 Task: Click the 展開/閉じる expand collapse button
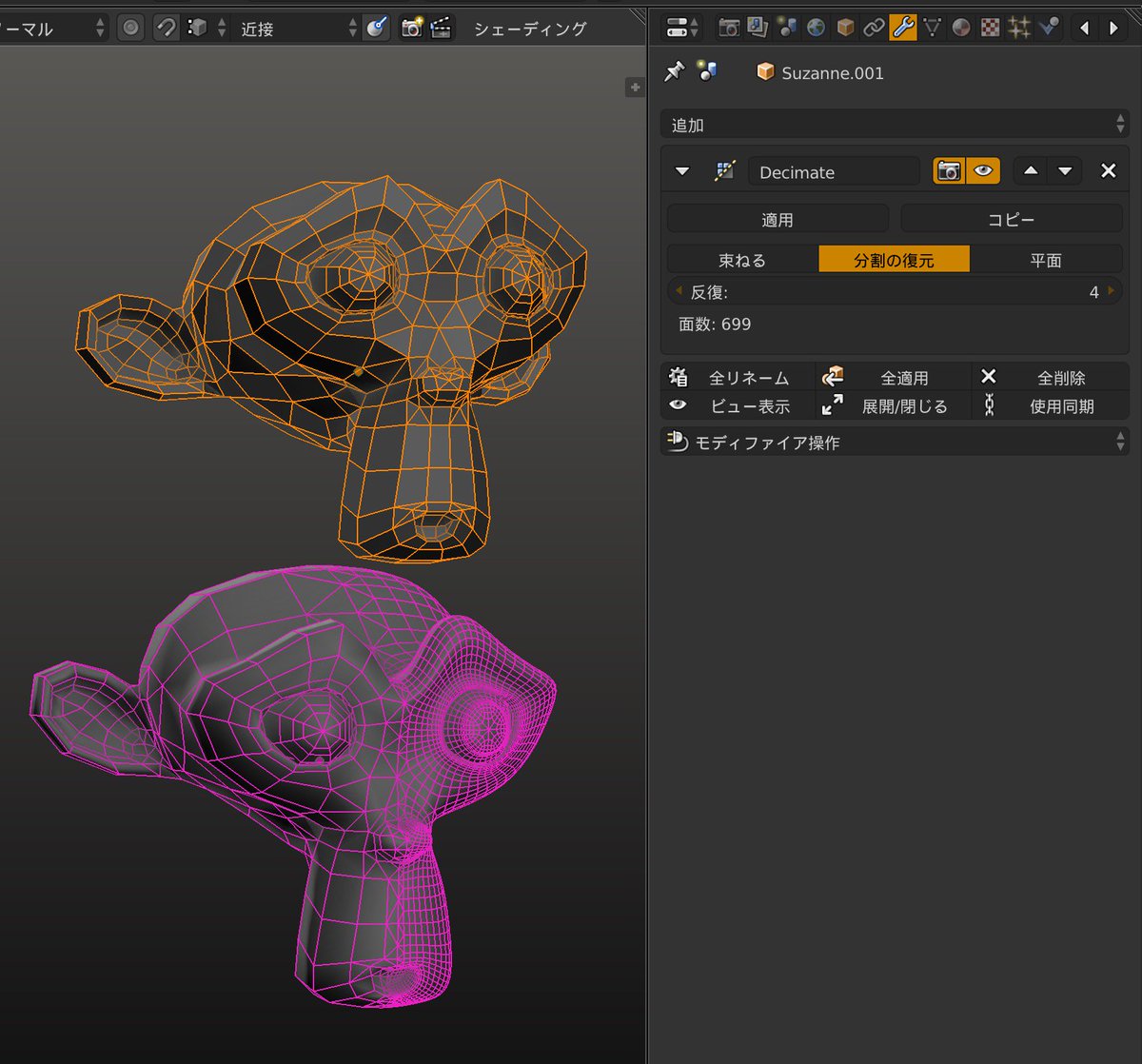point(894,405)
